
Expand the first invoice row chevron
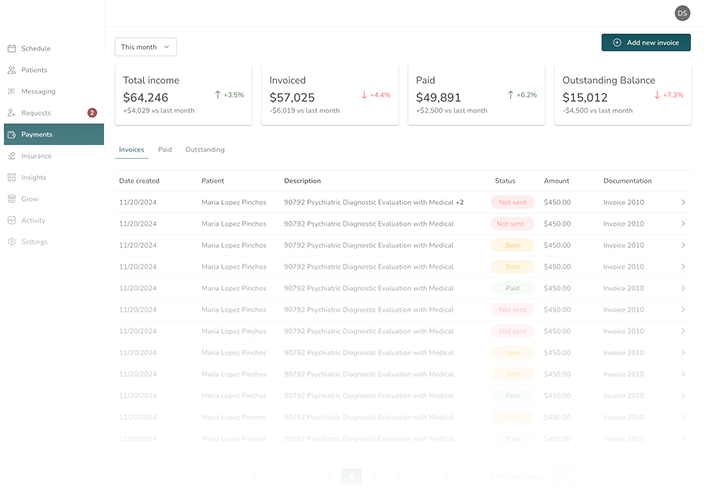[x=683, y=202]
